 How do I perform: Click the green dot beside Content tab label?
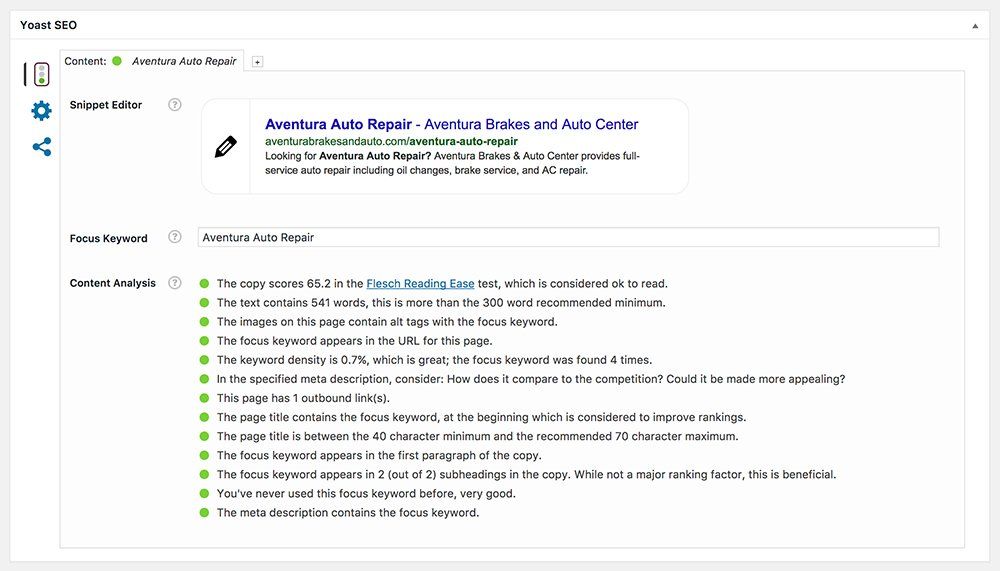point(117,61)
